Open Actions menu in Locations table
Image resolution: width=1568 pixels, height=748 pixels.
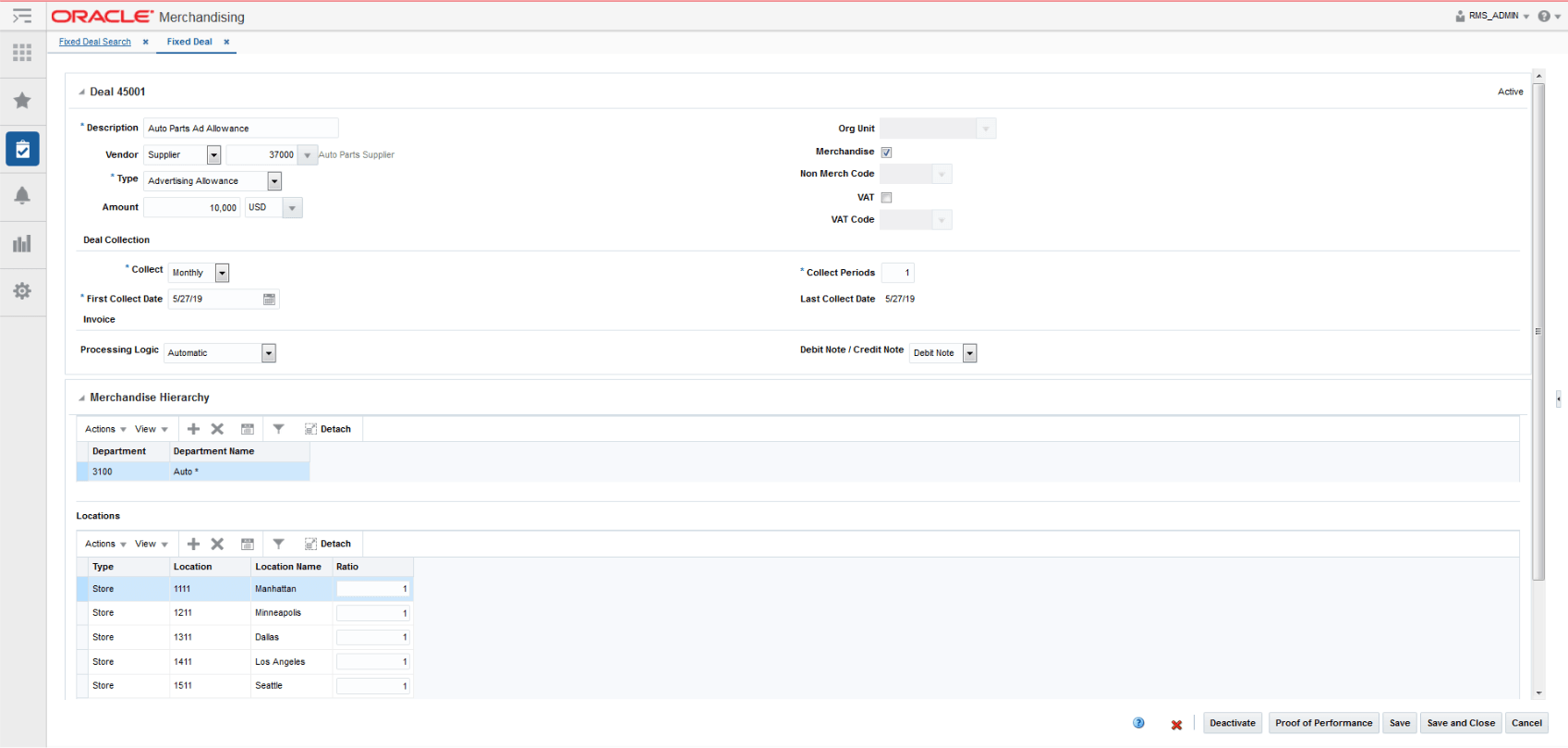[105, 544]
